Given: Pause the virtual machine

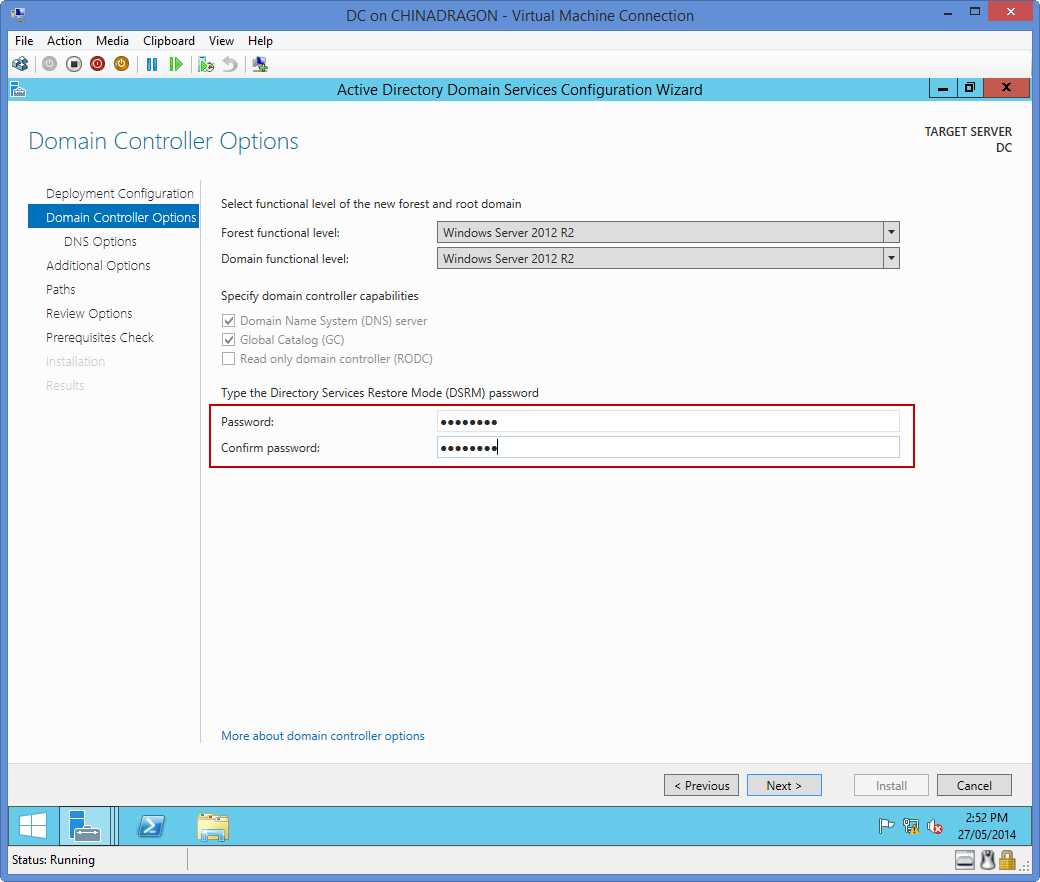Looking at the screenshot, I should [x=152, y=64].
